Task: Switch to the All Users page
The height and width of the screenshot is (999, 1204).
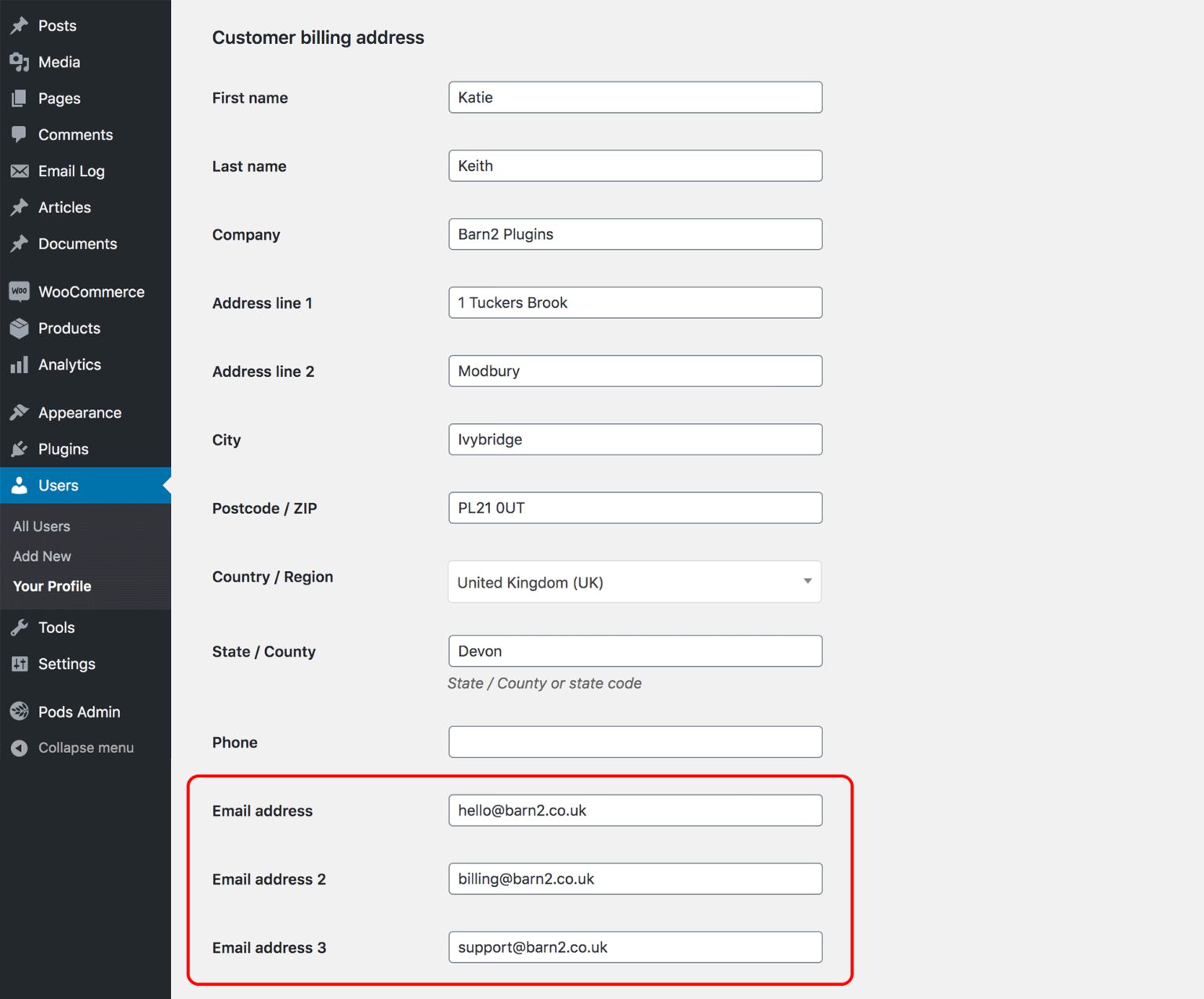Action: (41, 526)
